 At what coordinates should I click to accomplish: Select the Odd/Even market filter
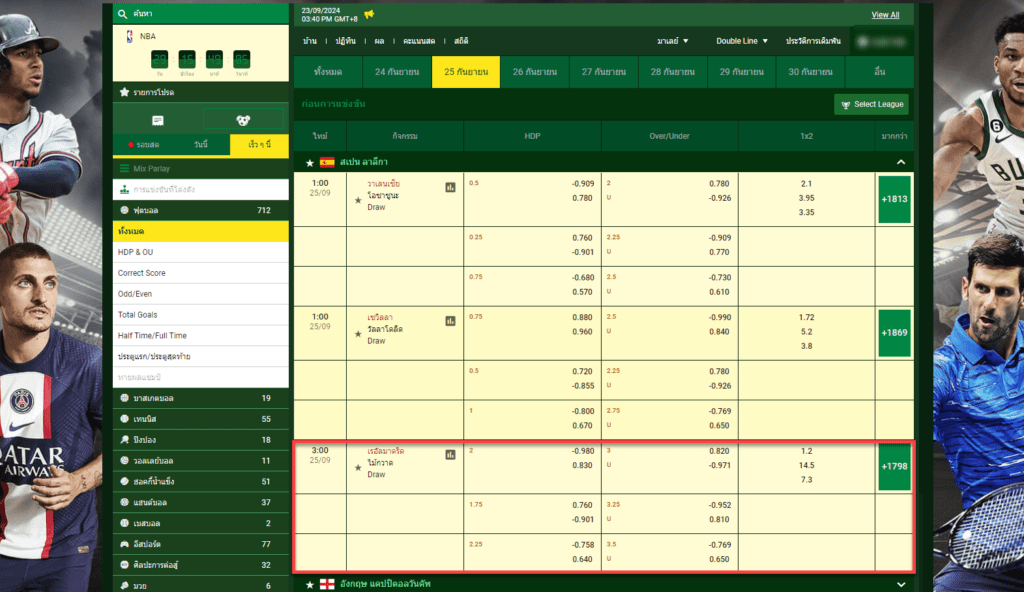tap(200, 294)
